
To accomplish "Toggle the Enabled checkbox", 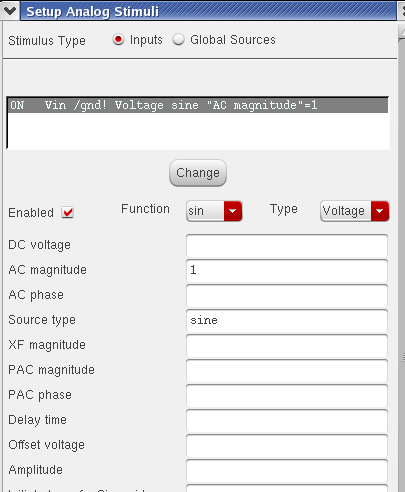I will [x=68, y=212].
